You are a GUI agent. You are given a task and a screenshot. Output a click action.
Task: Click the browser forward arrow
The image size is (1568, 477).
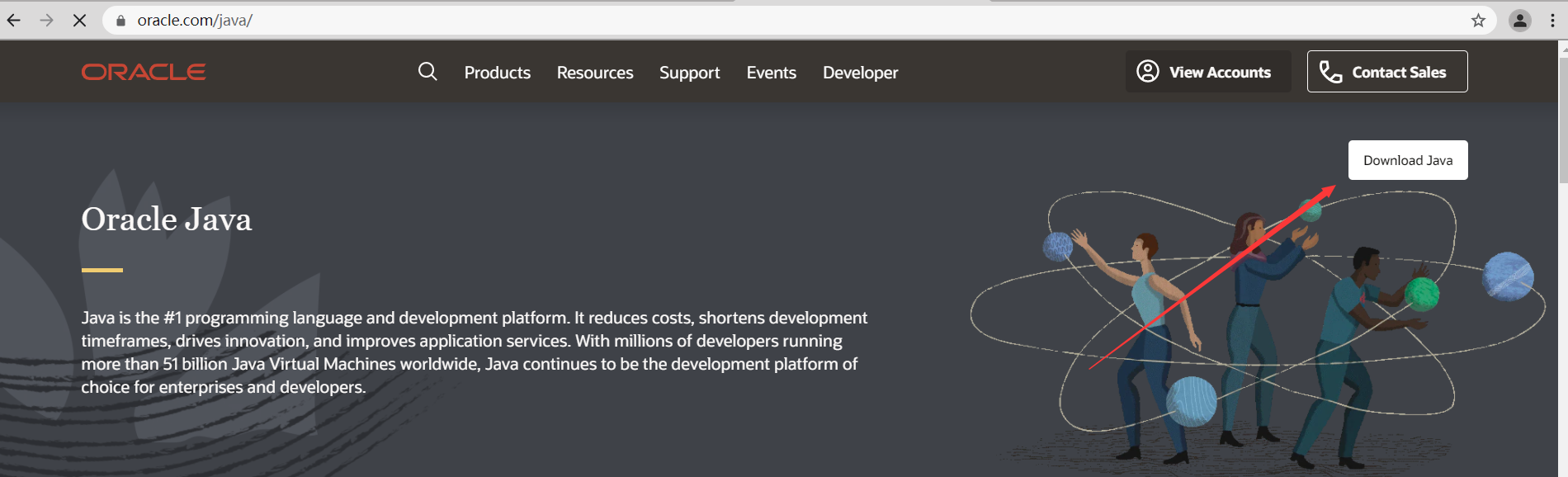pyautogui.click(x=47, y=21)
